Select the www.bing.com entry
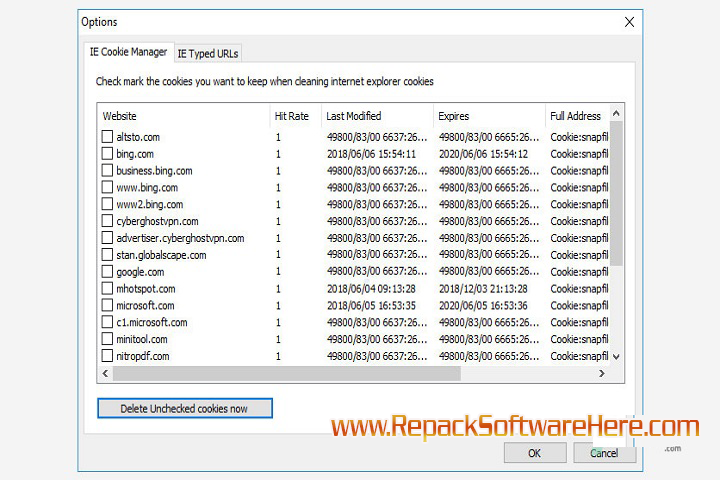The image size is (720, 480). click(x=147, y=187)
